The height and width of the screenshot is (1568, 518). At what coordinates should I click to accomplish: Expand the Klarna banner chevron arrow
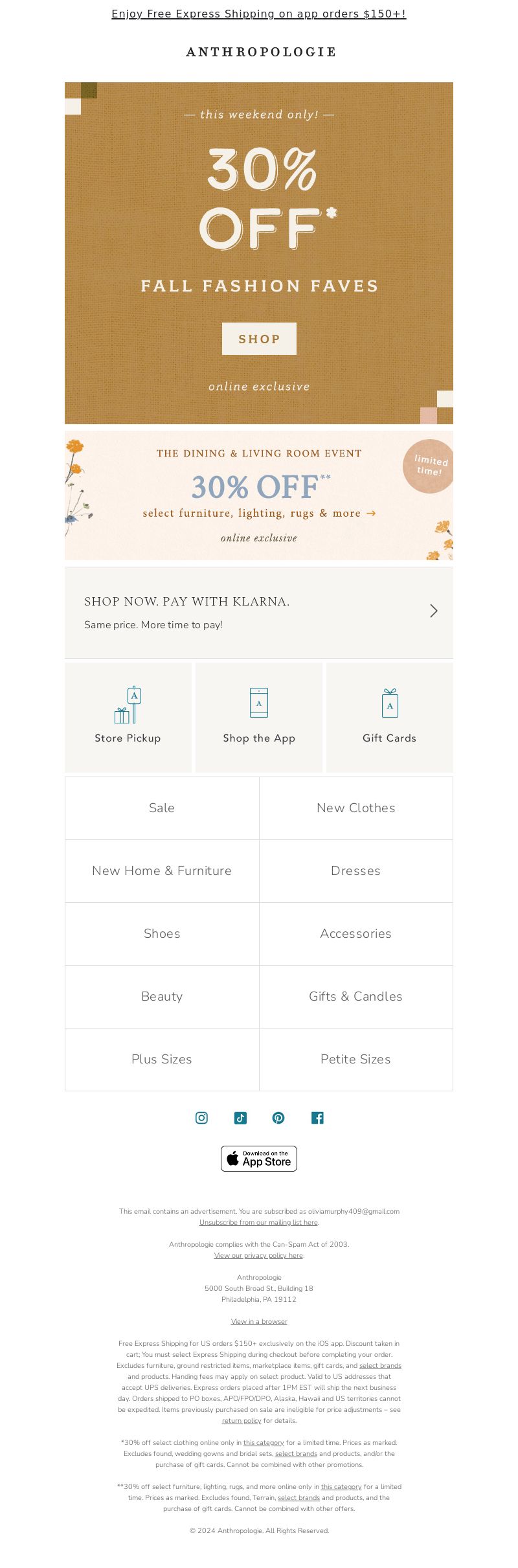click(434, 611)
